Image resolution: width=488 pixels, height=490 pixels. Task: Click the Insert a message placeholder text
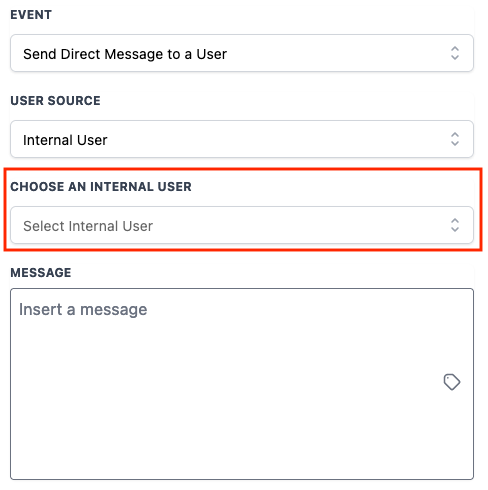83,310
